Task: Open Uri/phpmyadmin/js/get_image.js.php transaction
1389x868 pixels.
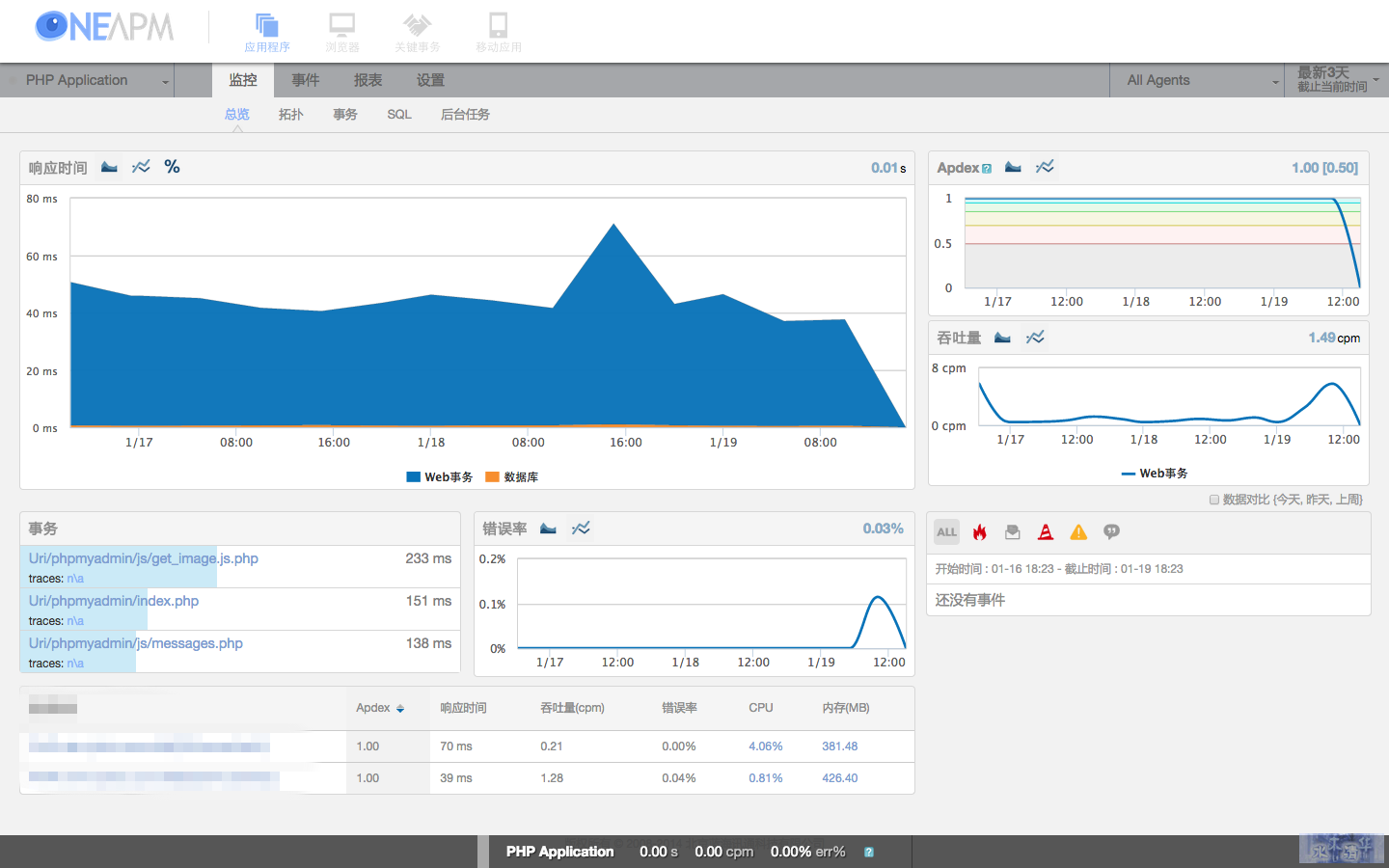Action: click(144, 558)
